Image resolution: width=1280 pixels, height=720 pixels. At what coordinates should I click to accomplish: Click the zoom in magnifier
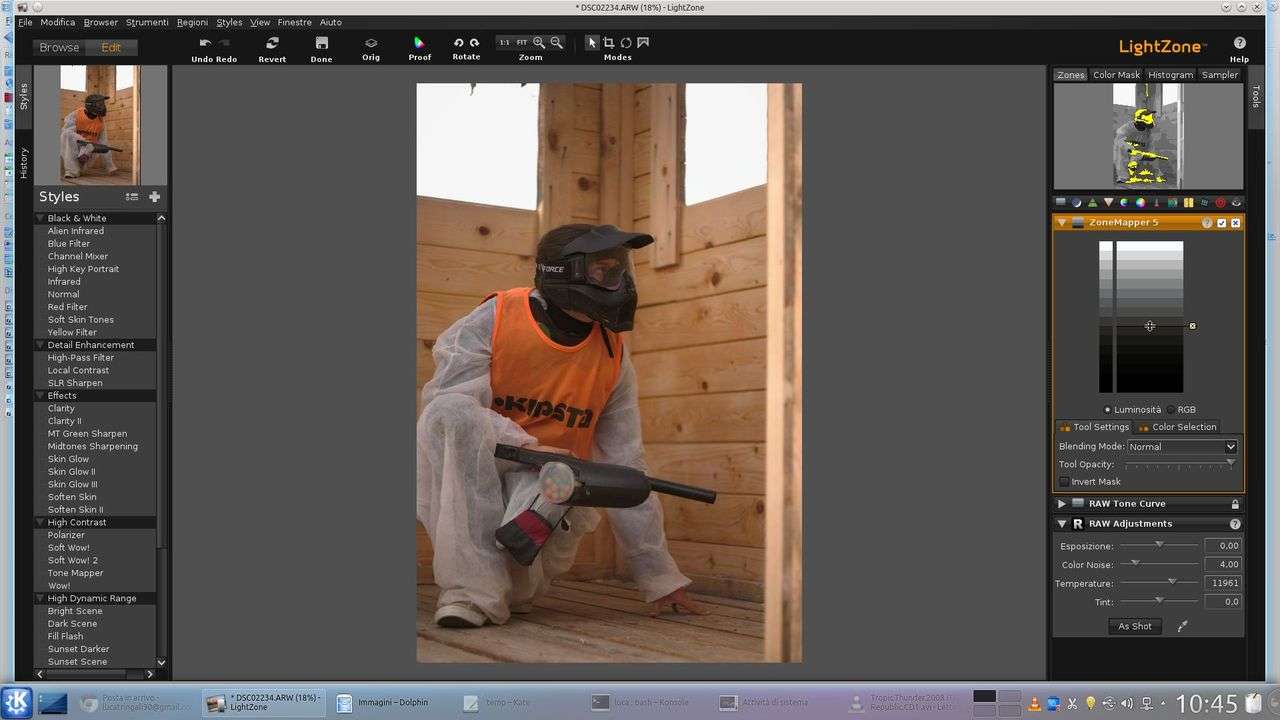tap(539, 43)
